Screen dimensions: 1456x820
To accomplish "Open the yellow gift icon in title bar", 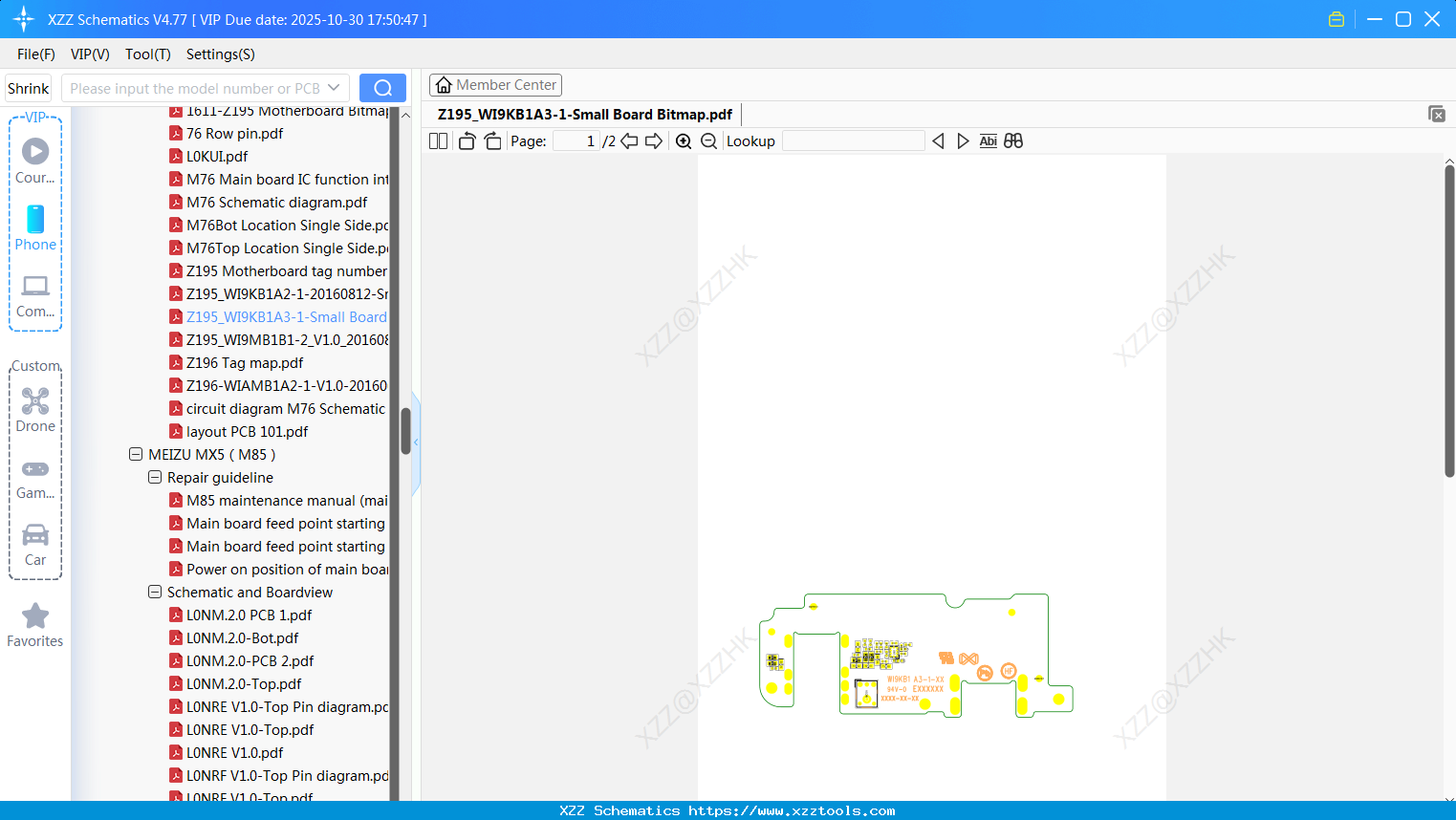I will pyautogui.click(x=1336, y=19).
